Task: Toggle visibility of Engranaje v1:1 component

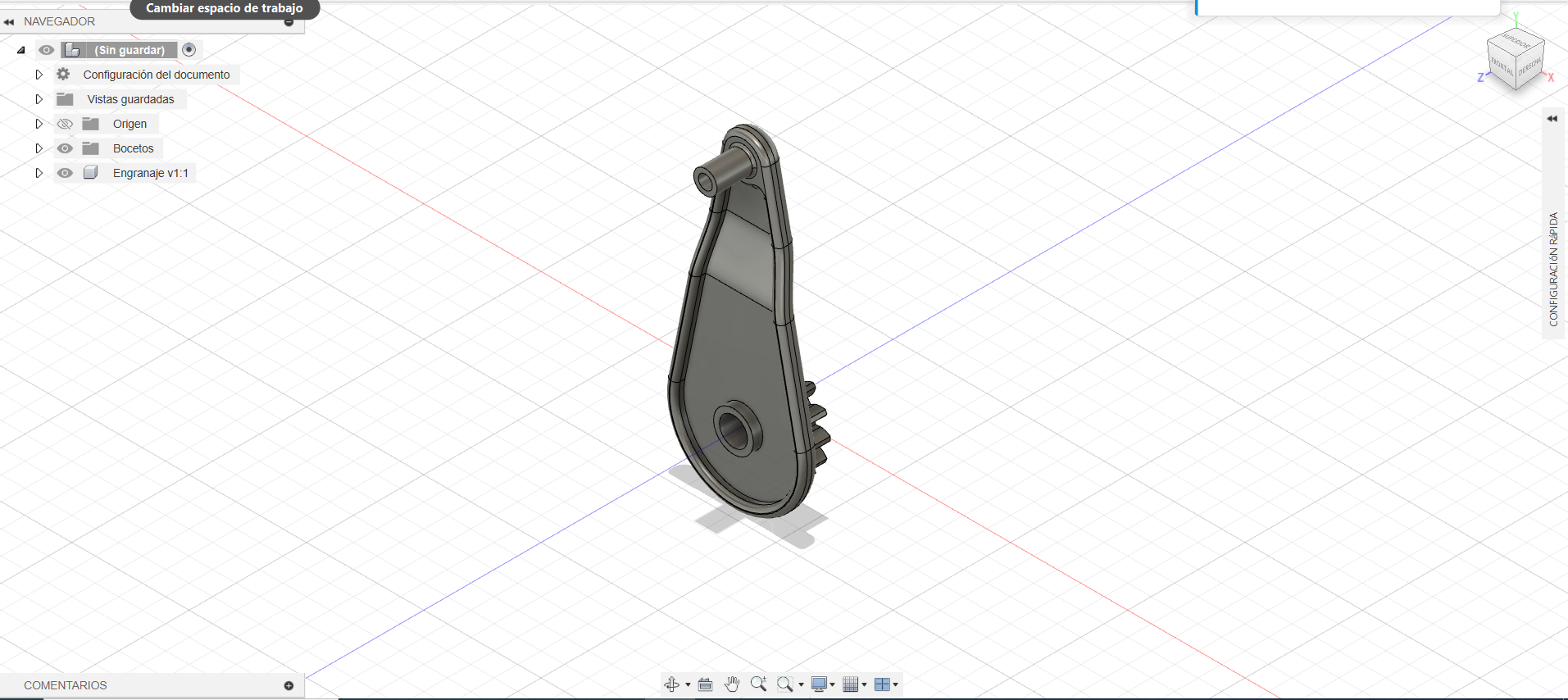Action: tap(65, 173)
